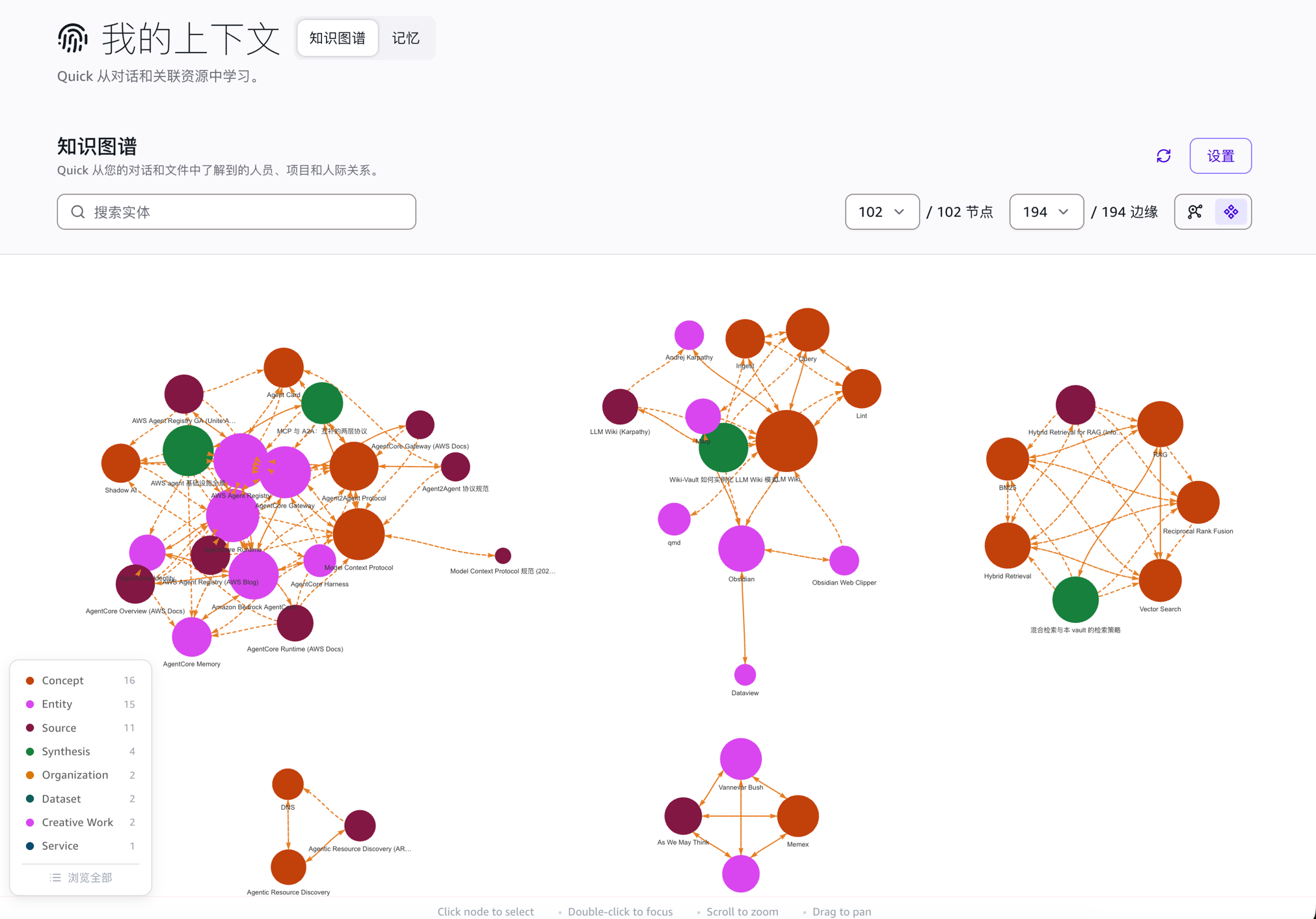Select the Hybrid Retrieval node

1007,545
